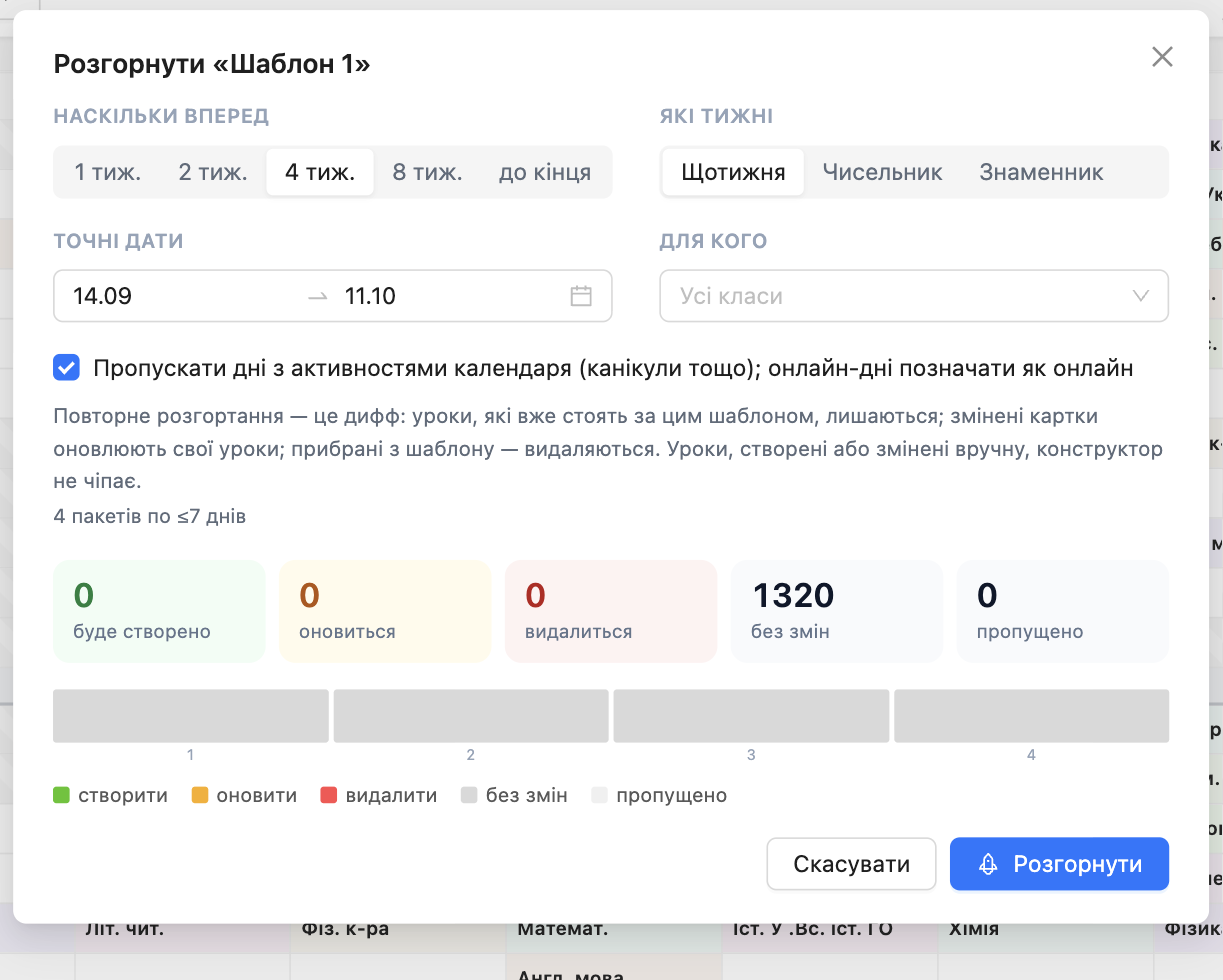Click the «оновиться» stat card
This screenshot has height=980, width=1223.
385,611
